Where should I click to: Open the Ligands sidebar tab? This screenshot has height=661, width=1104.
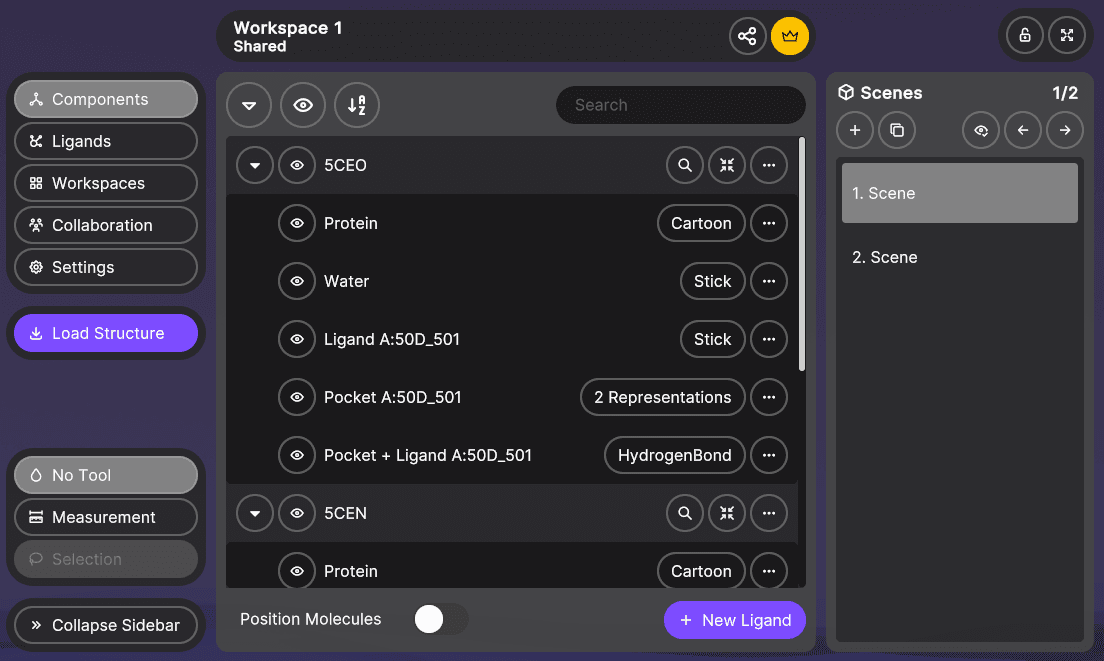(x=106, y=142)
